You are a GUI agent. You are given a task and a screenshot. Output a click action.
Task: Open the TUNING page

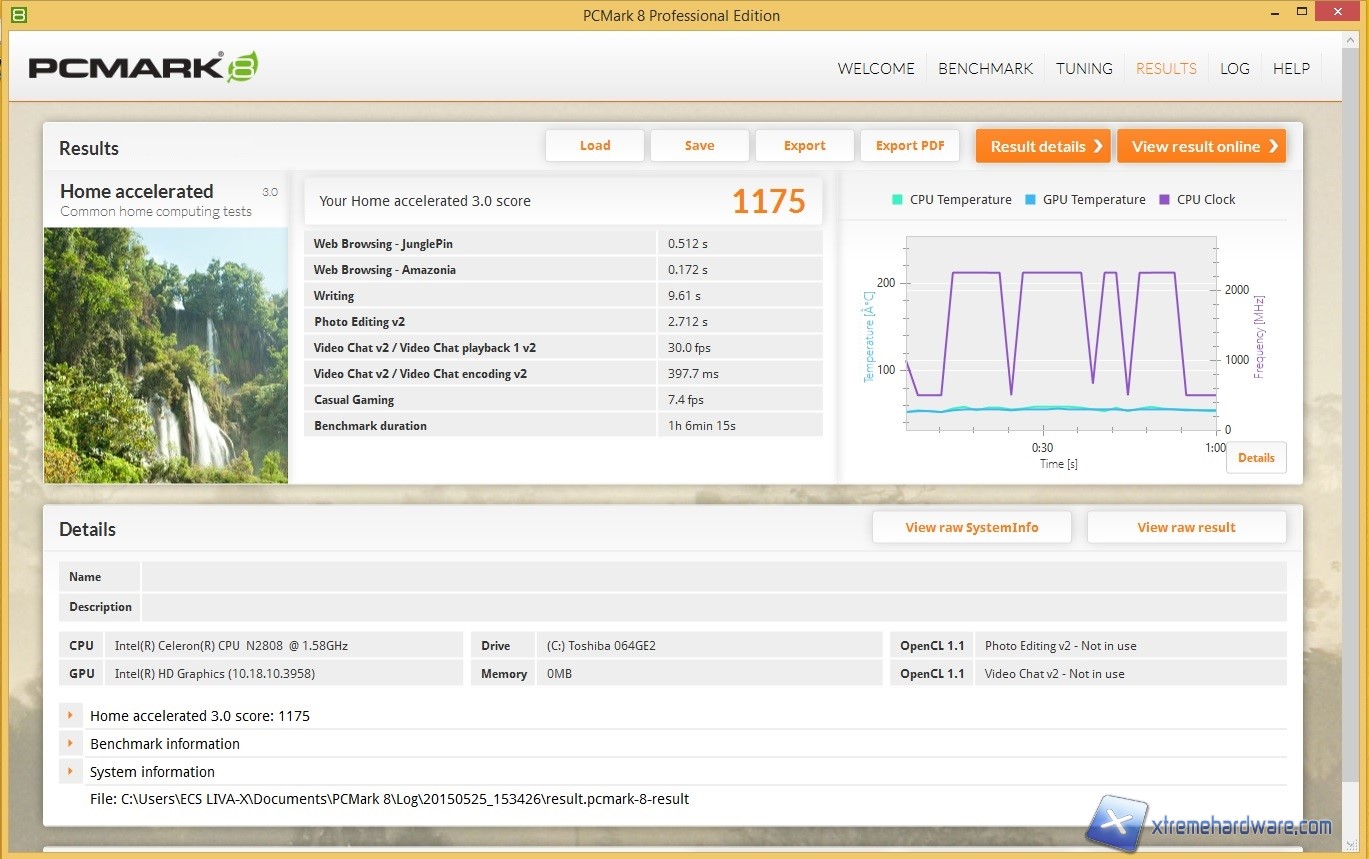1084,68
